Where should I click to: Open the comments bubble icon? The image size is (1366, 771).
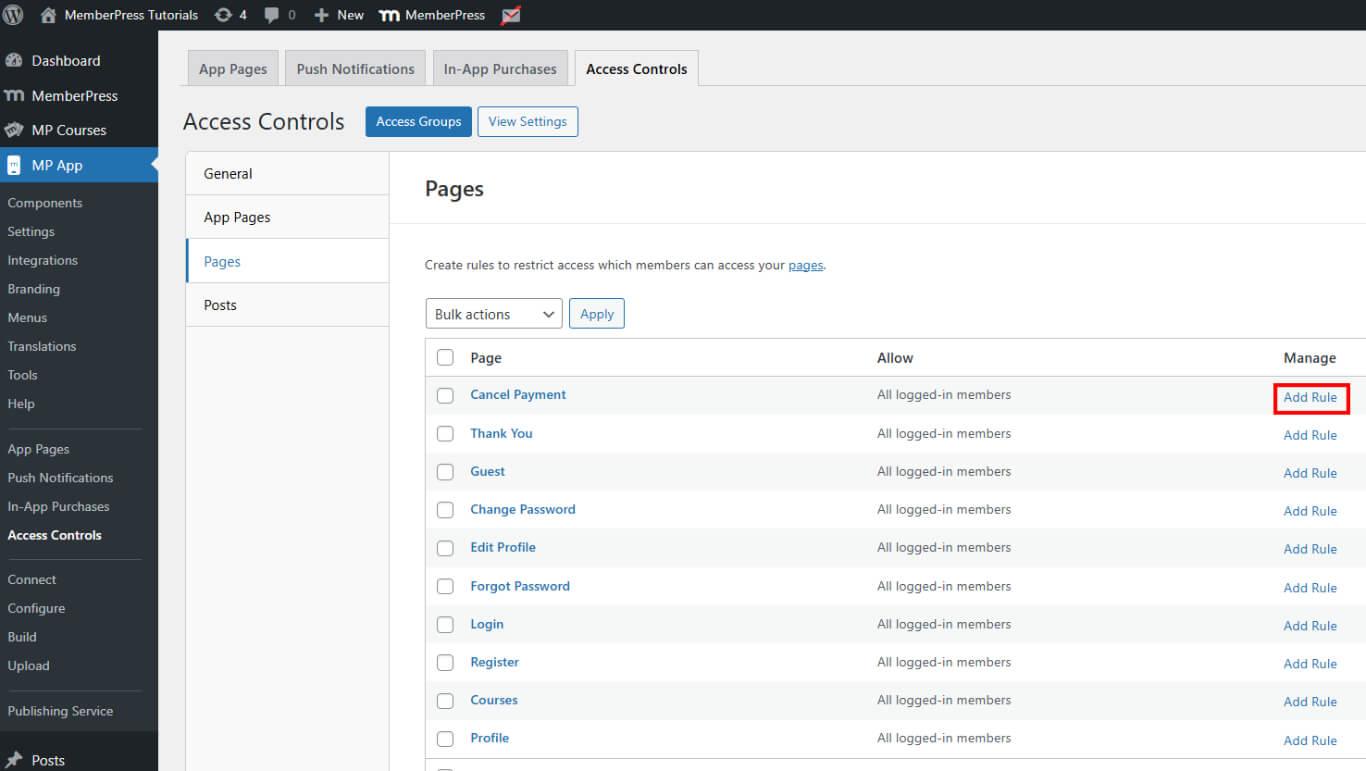(272, 15)
